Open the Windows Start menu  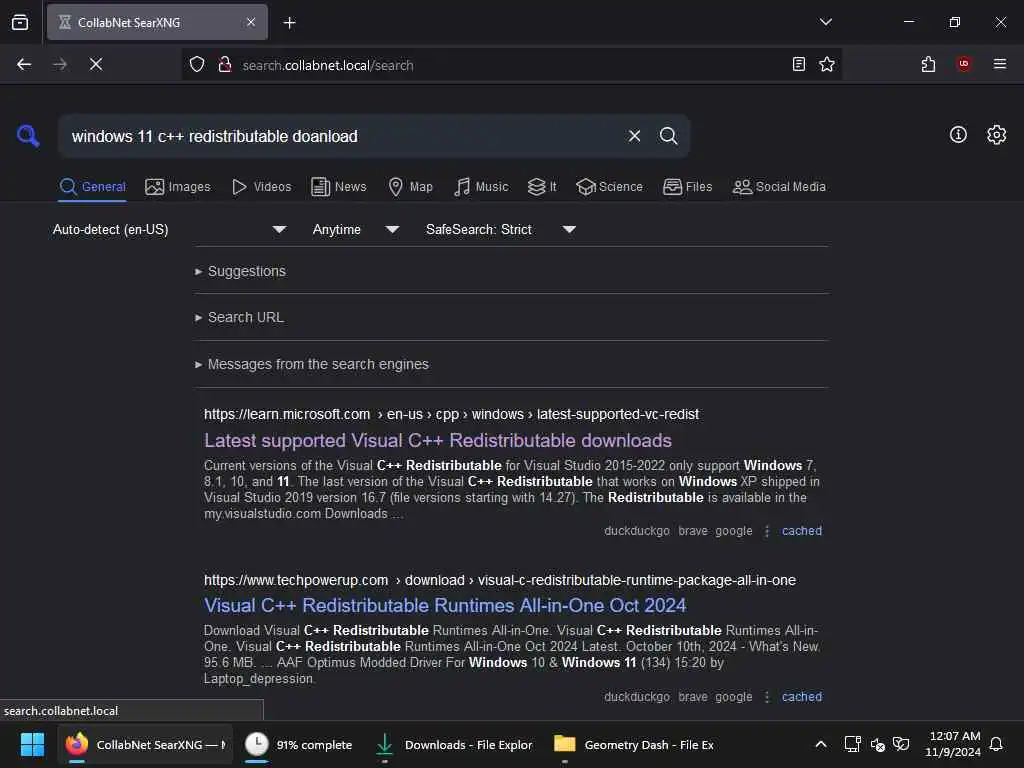32,744
